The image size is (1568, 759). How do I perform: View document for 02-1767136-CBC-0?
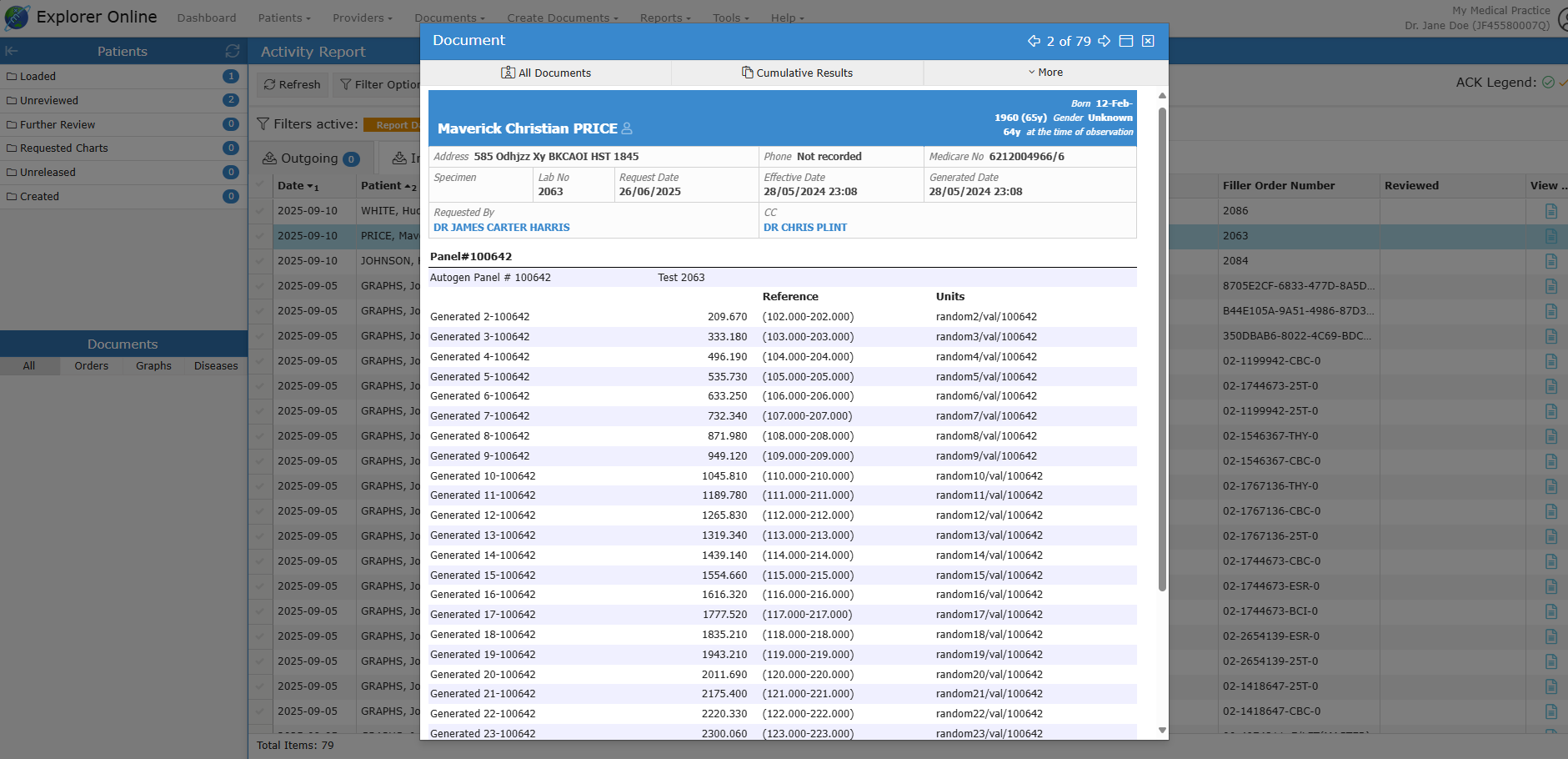[1550, 511]
